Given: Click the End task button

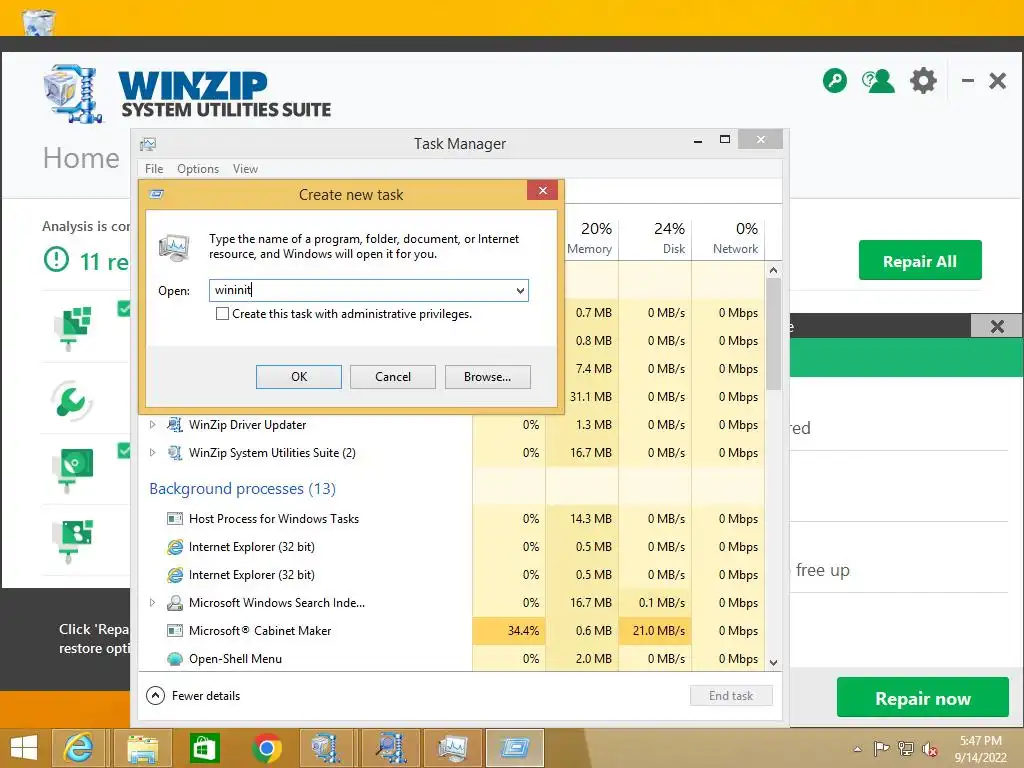Looking at the screenshot, I should click(x=731, y=696).
